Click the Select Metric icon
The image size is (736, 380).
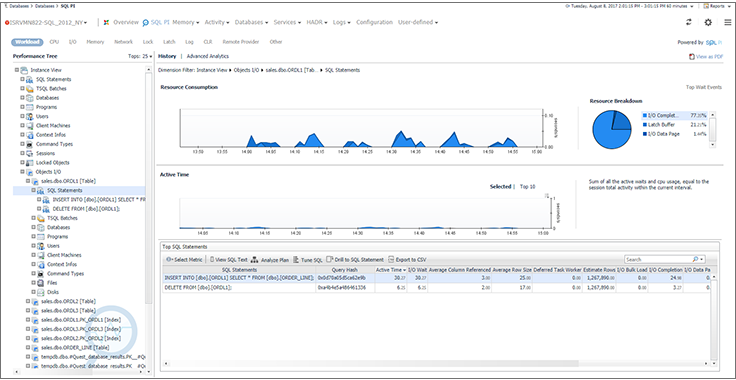(x=169, y=259)
